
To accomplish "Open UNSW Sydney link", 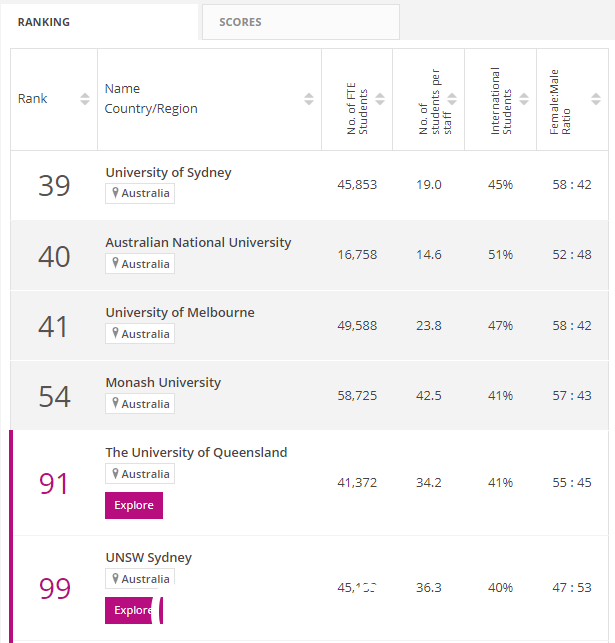I will tap(148, 558).
